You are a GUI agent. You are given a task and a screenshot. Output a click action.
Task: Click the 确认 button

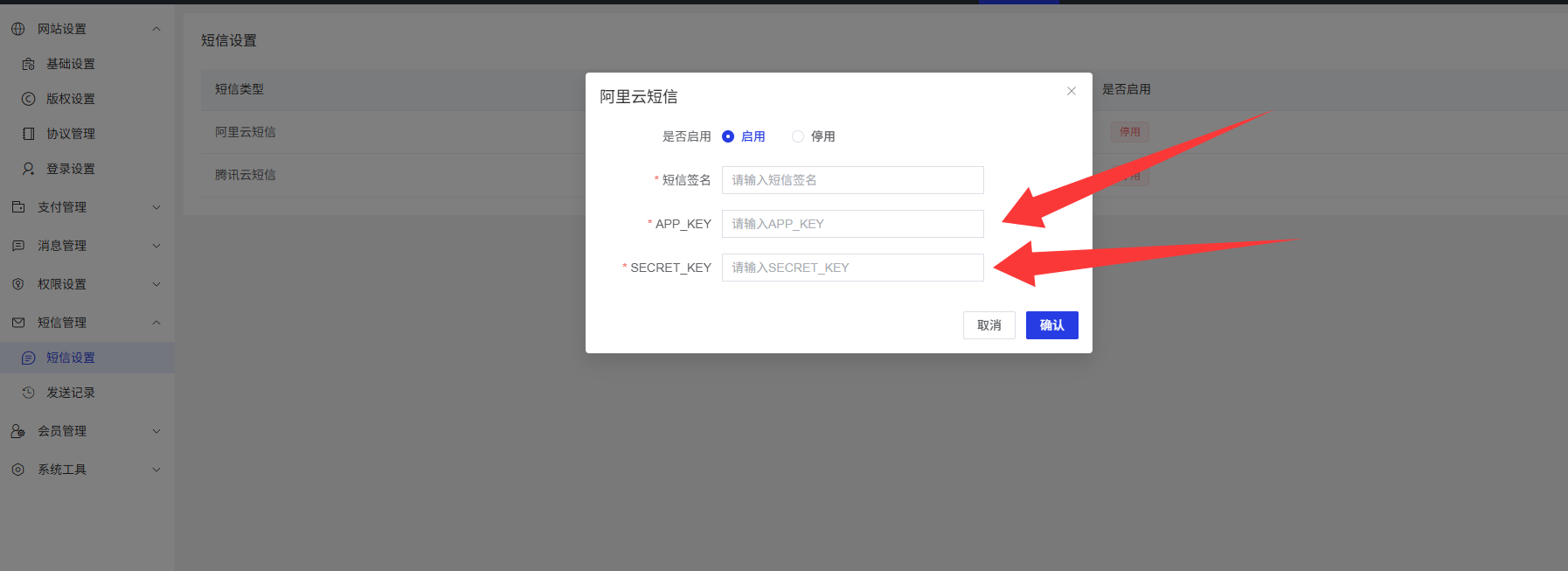(1052, 325)
